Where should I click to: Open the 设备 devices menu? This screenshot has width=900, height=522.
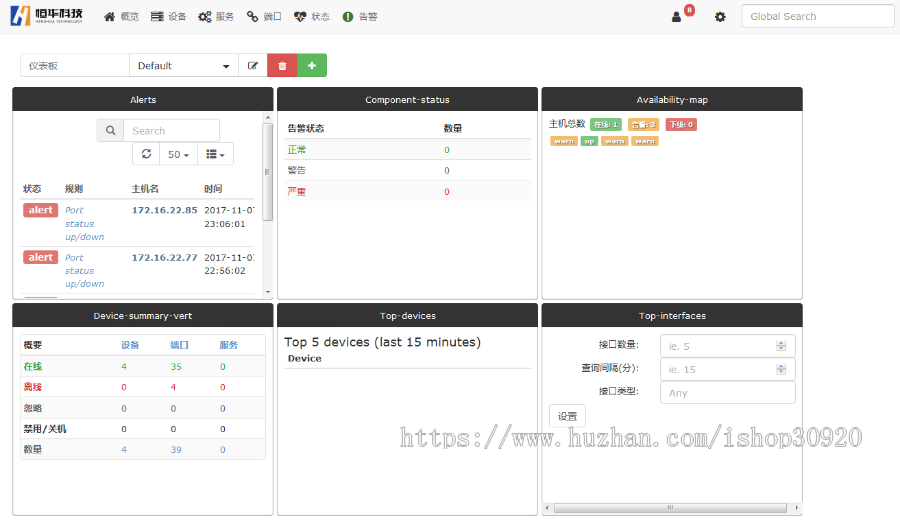[168, 17]
